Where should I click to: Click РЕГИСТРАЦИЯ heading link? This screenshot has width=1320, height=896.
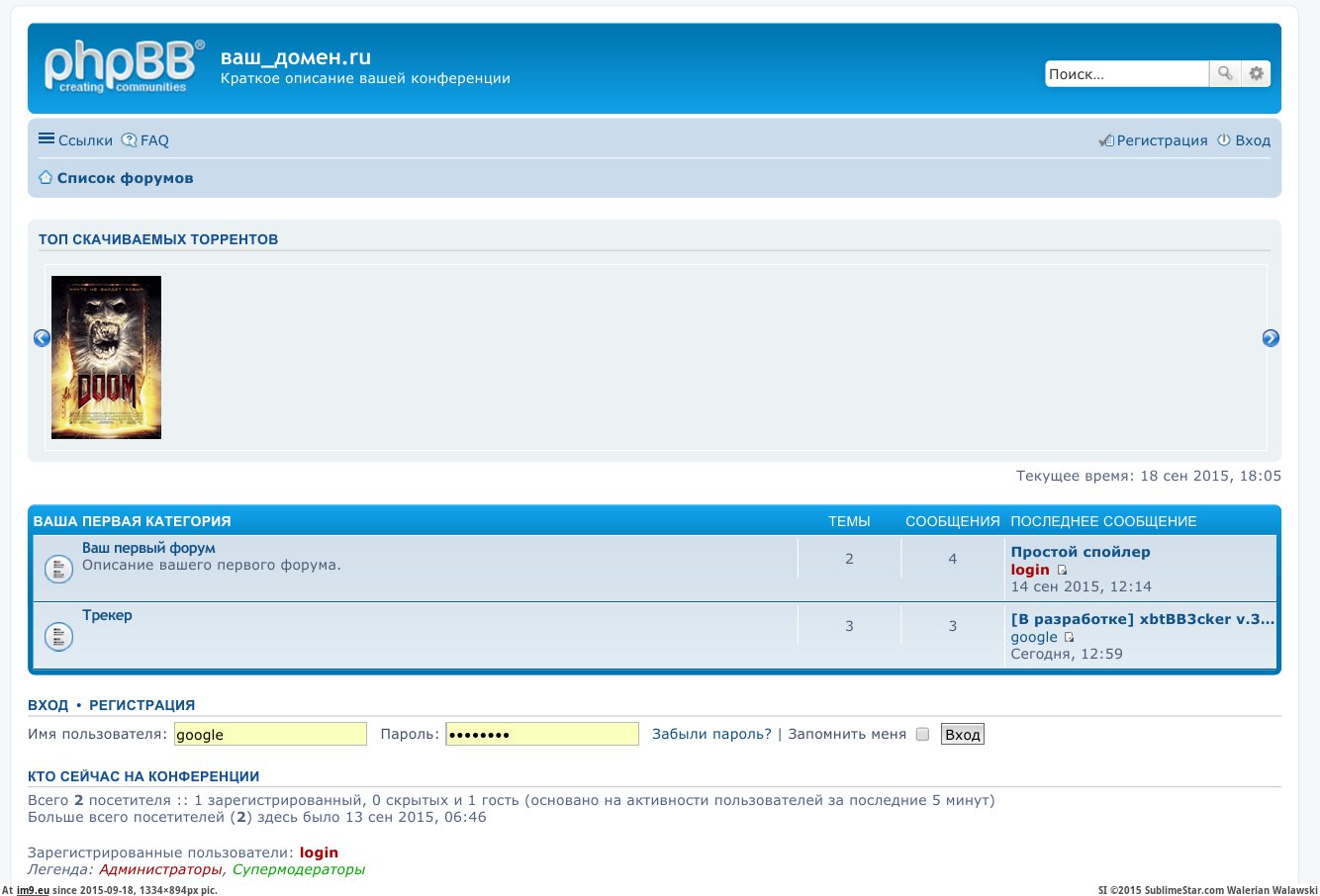click(x=141, y=705)
